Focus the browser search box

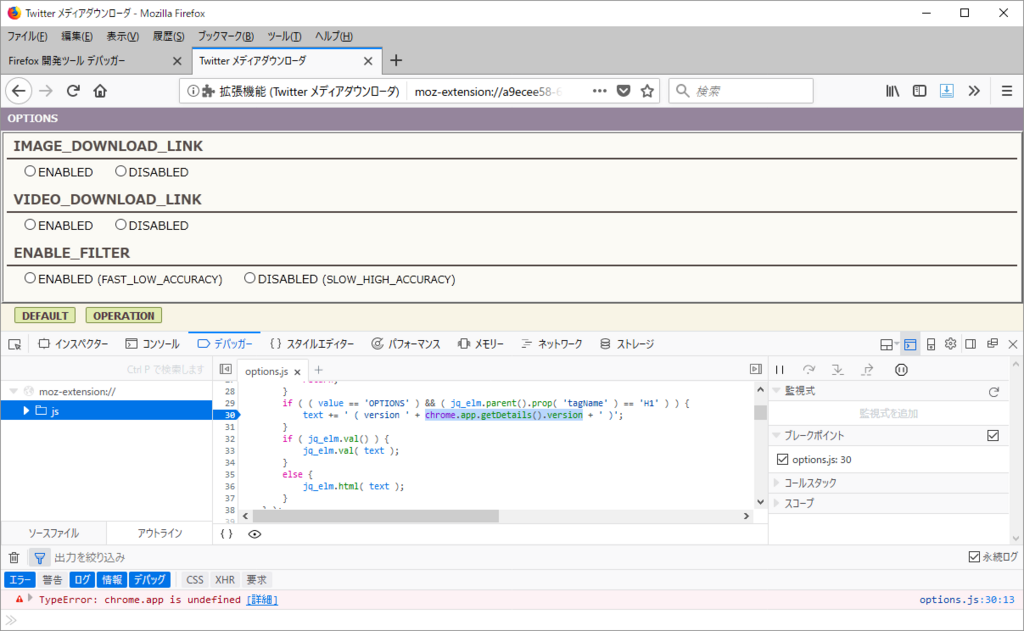(741, 91)
